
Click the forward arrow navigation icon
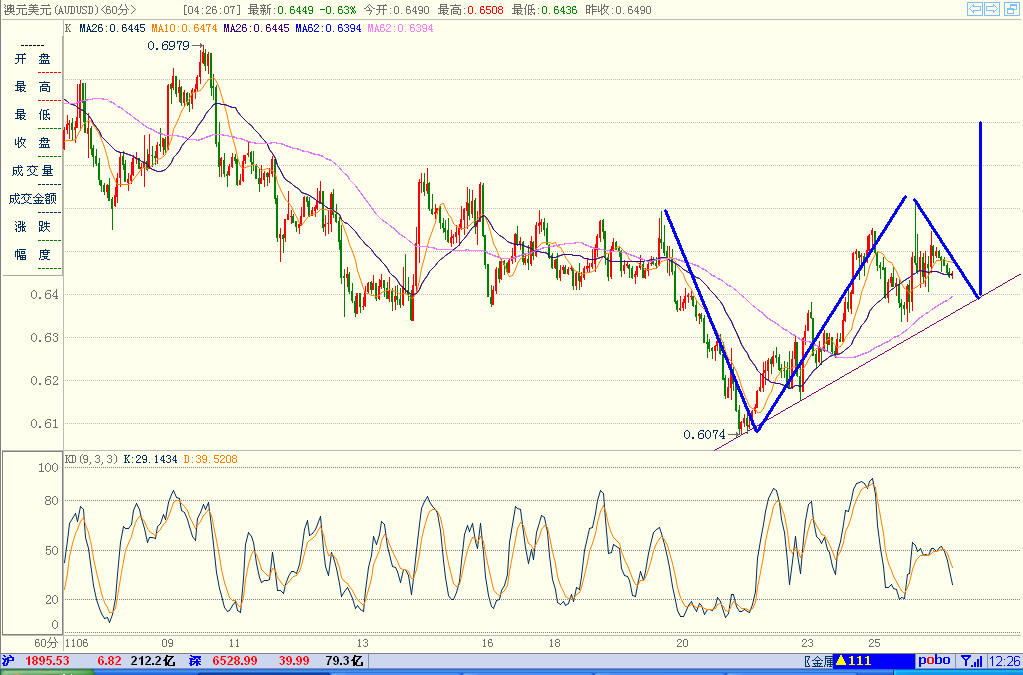point(992,8)
